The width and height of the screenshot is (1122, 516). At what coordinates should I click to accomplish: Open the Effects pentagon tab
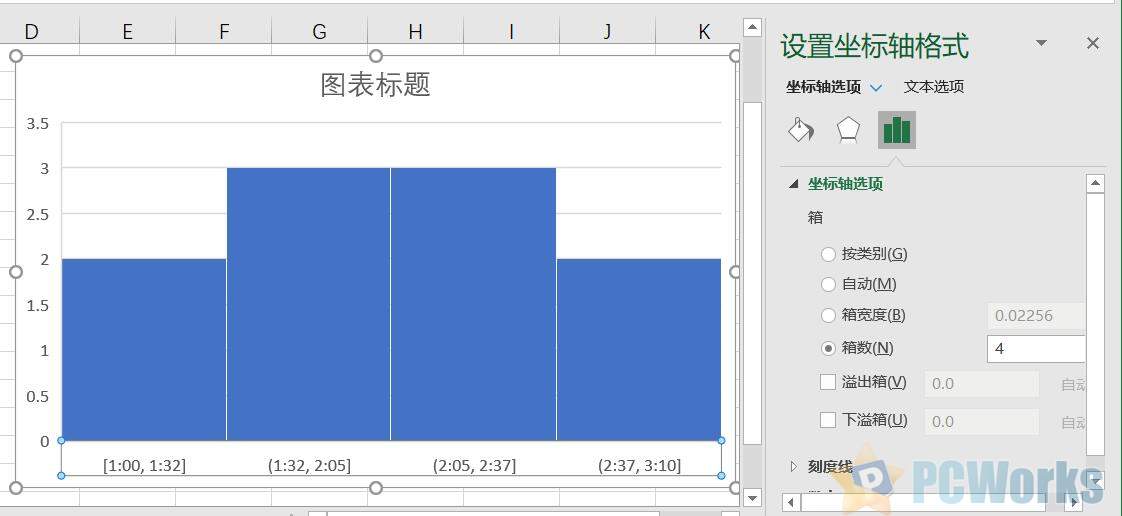click(x=848, y=130)
